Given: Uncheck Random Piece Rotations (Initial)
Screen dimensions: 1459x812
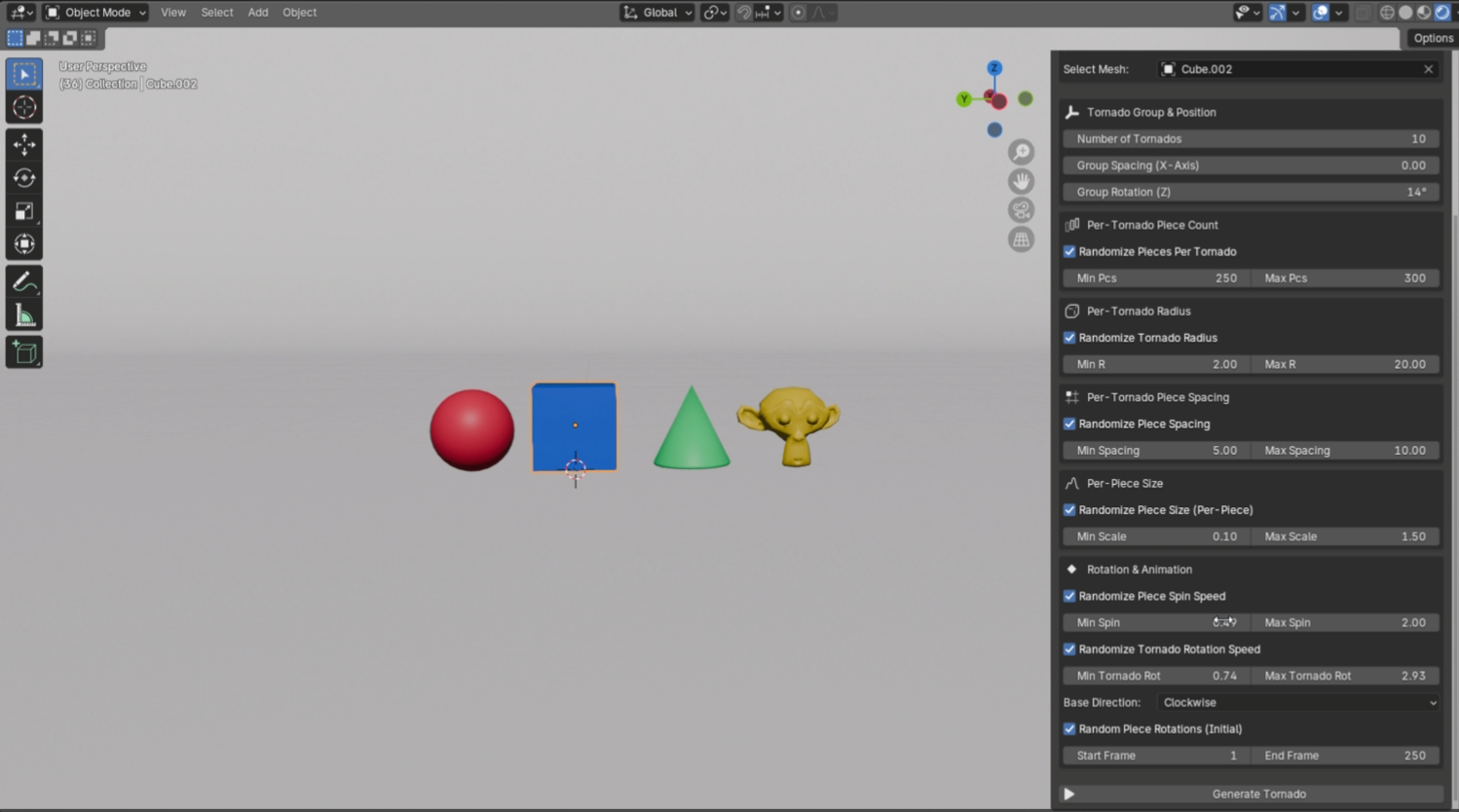Looking at the screenshot, I should (x=1069, y=729).
